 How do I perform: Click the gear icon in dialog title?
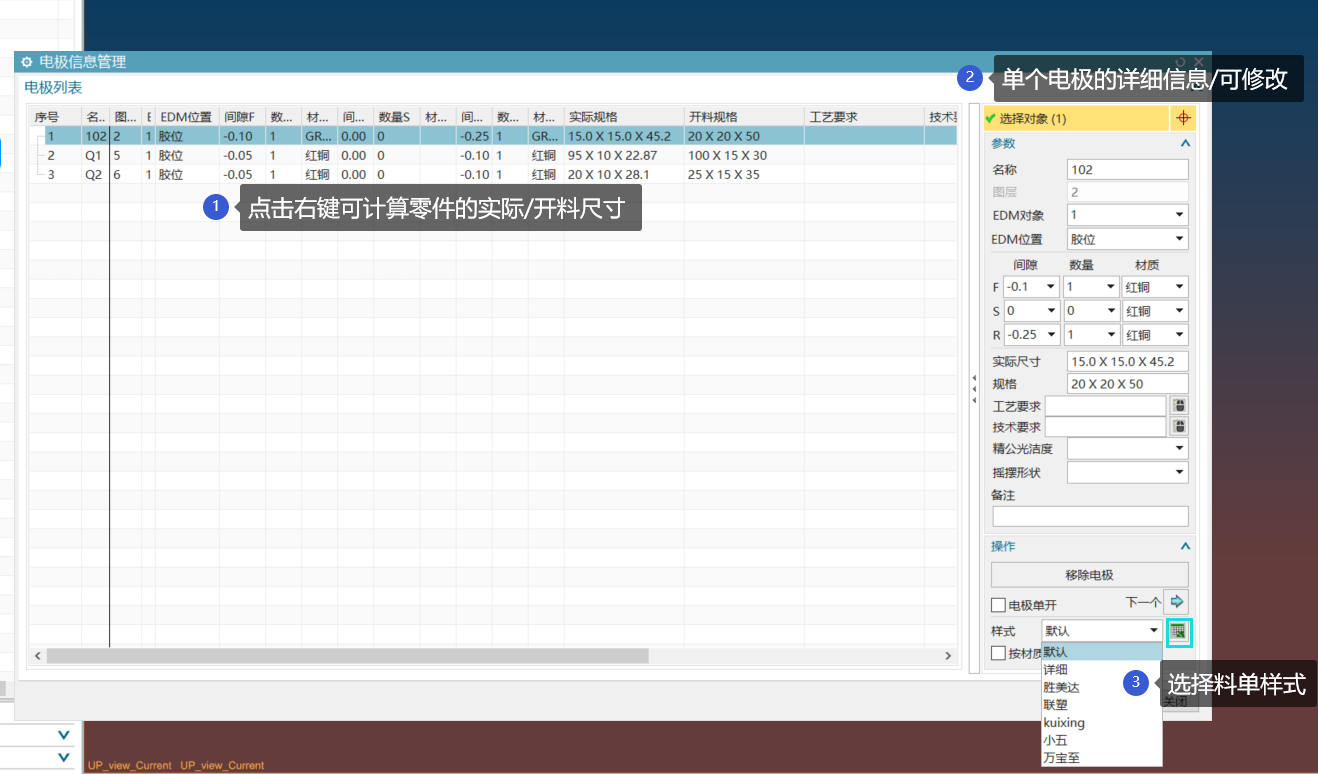pyautogui.click(x=27, y=62)
